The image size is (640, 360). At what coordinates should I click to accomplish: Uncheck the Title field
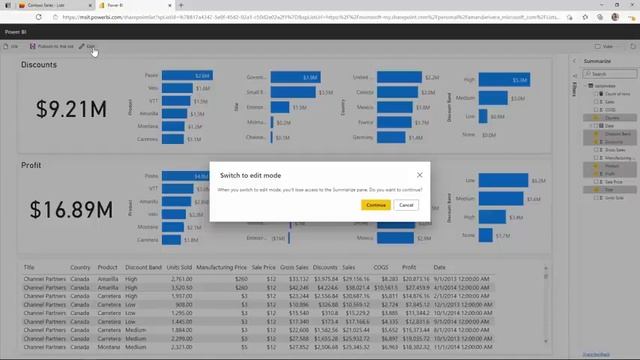tap(596, 190)
